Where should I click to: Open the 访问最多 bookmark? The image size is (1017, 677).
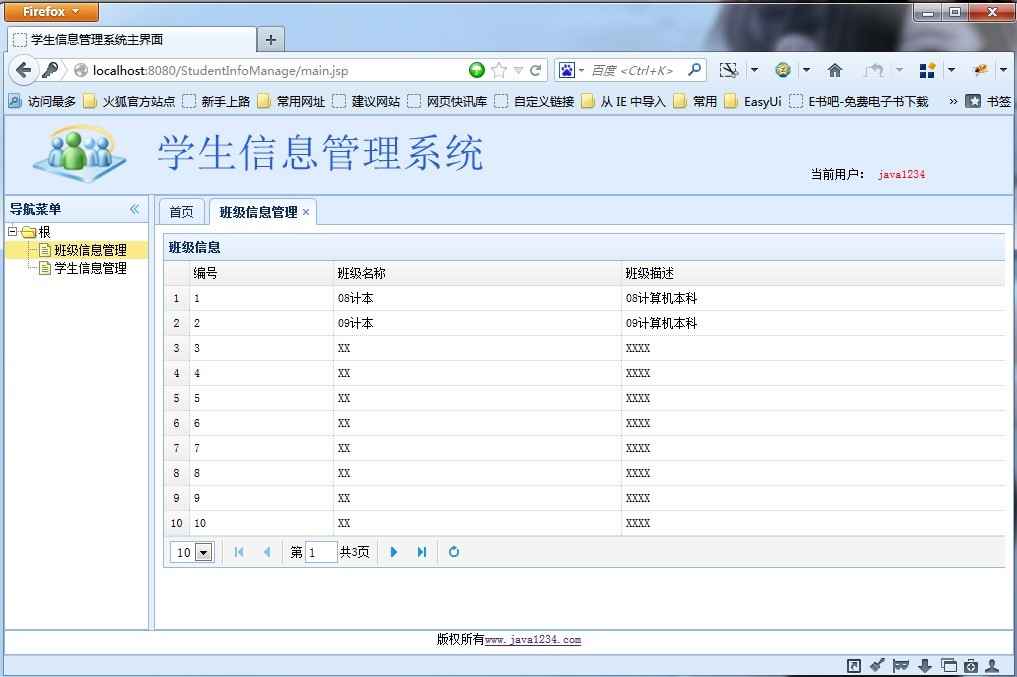[42, 101]
